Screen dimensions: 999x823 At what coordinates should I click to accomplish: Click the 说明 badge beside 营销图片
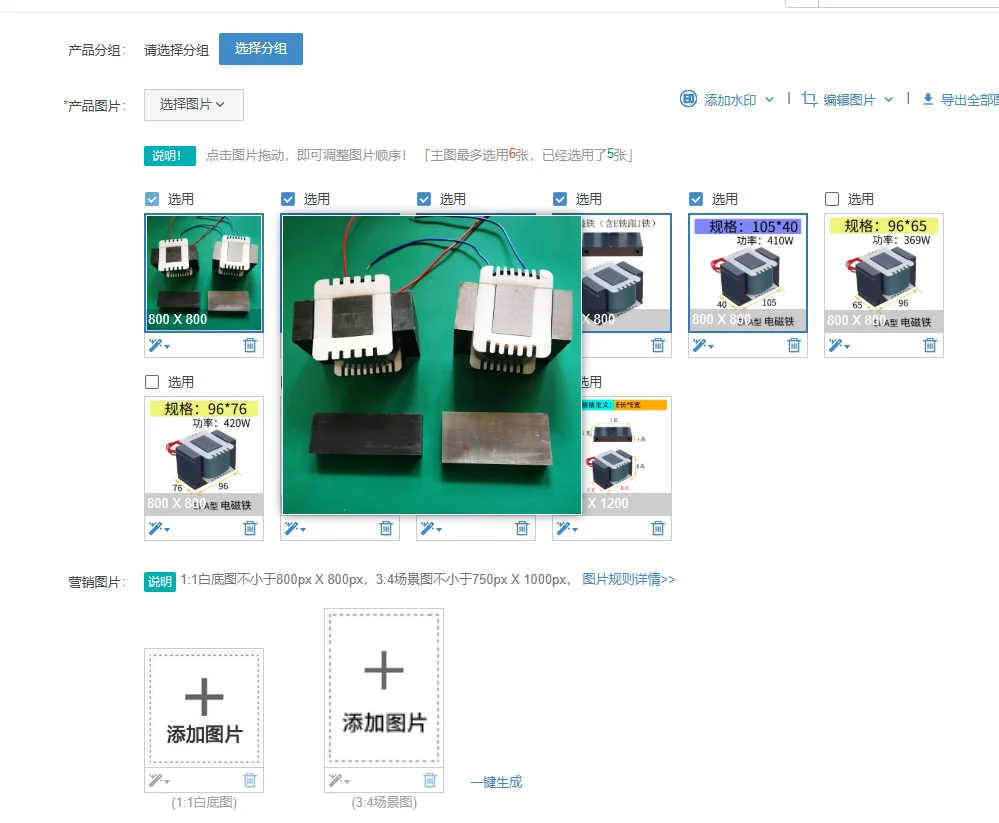coord(160,581)
